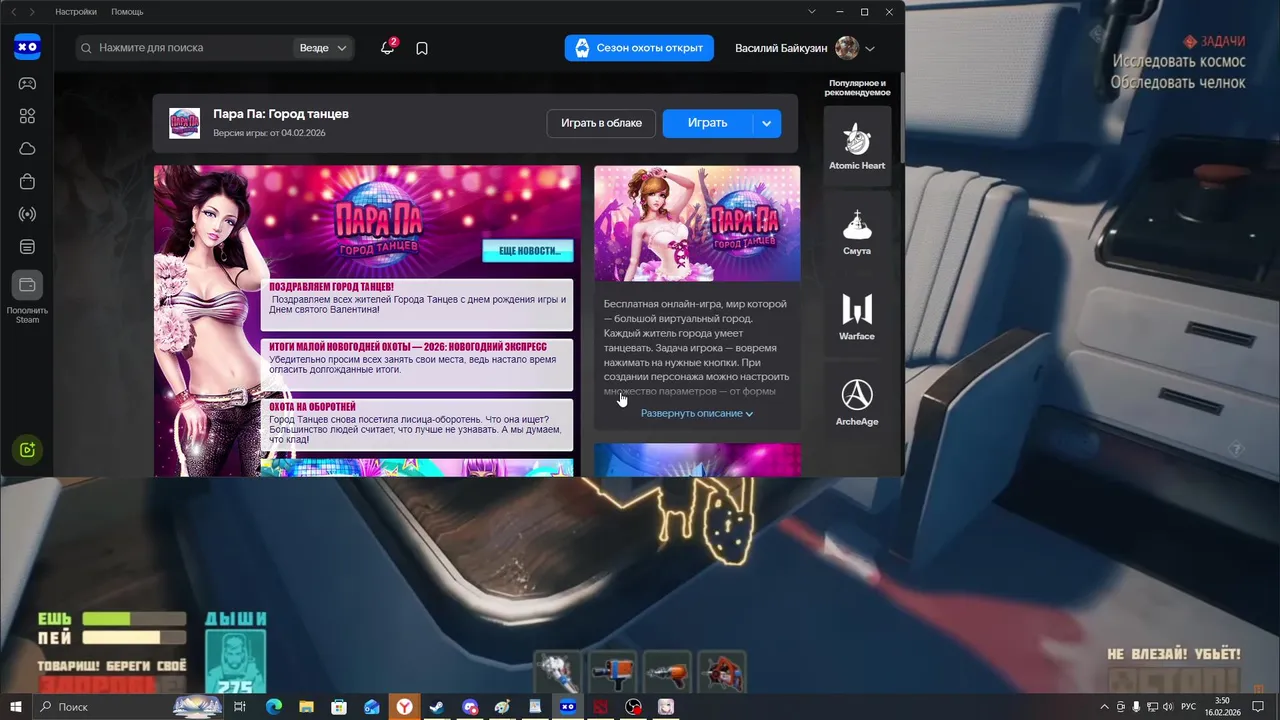The image size is (1280, 720).
Task: Open File Explorer from Windows taskbar
Action: click(306, 707)
